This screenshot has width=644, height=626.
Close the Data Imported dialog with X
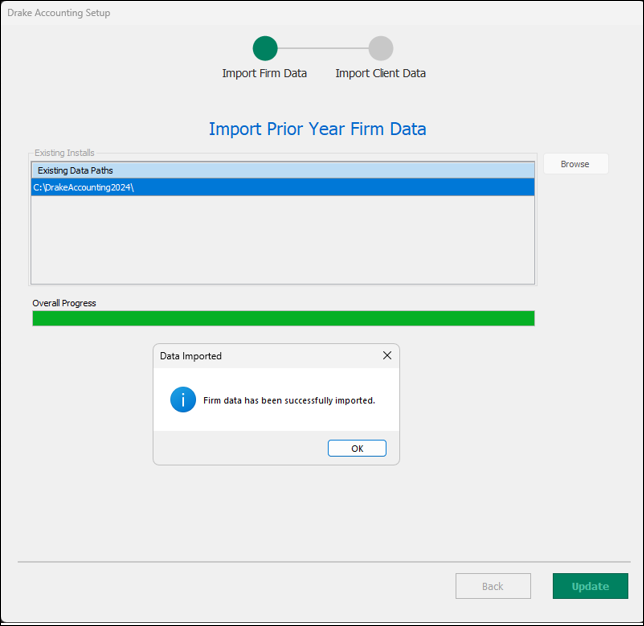click(x=387, y=355)
